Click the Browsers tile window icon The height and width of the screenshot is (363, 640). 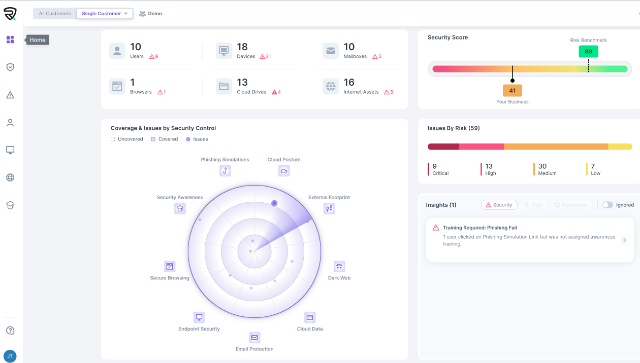(117, 87)
